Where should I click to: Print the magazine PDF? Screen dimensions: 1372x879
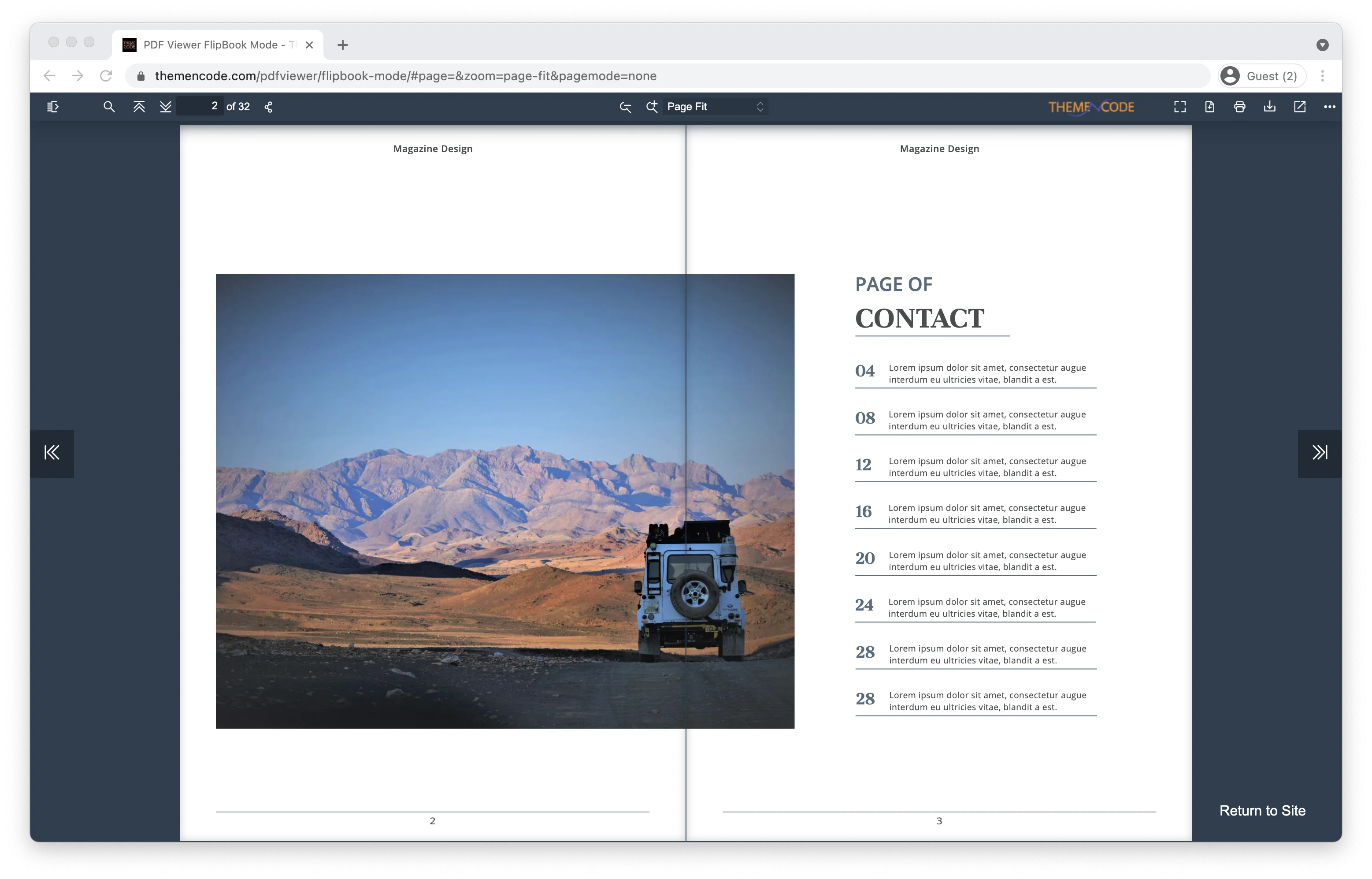(1240, 106)
